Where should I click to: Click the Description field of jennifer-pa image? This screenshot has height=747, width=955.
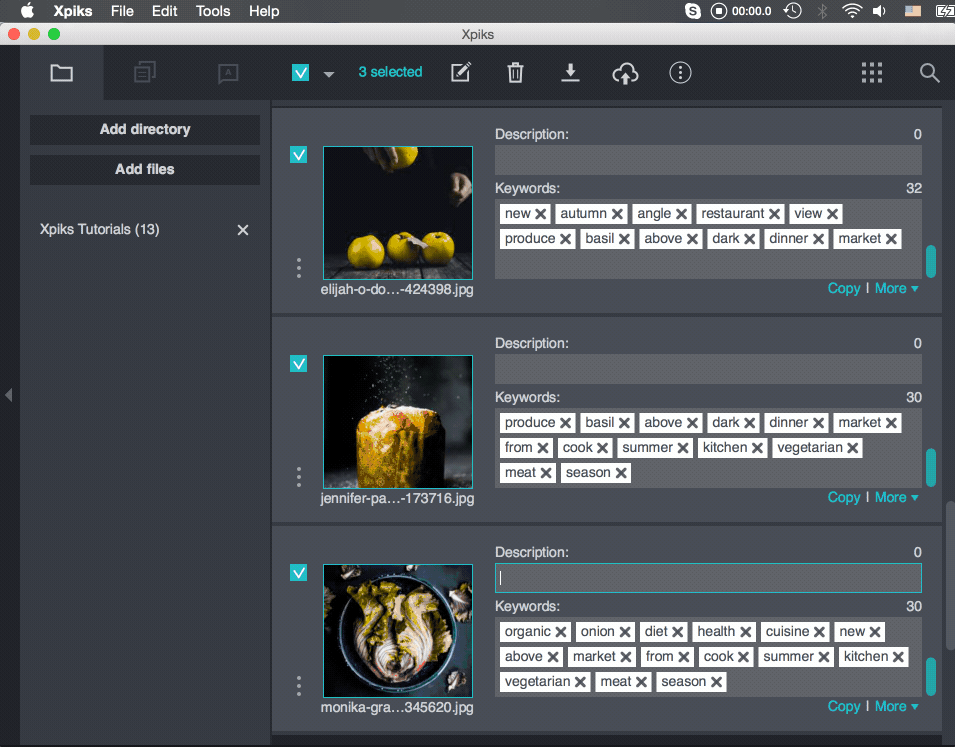point(708,369)
